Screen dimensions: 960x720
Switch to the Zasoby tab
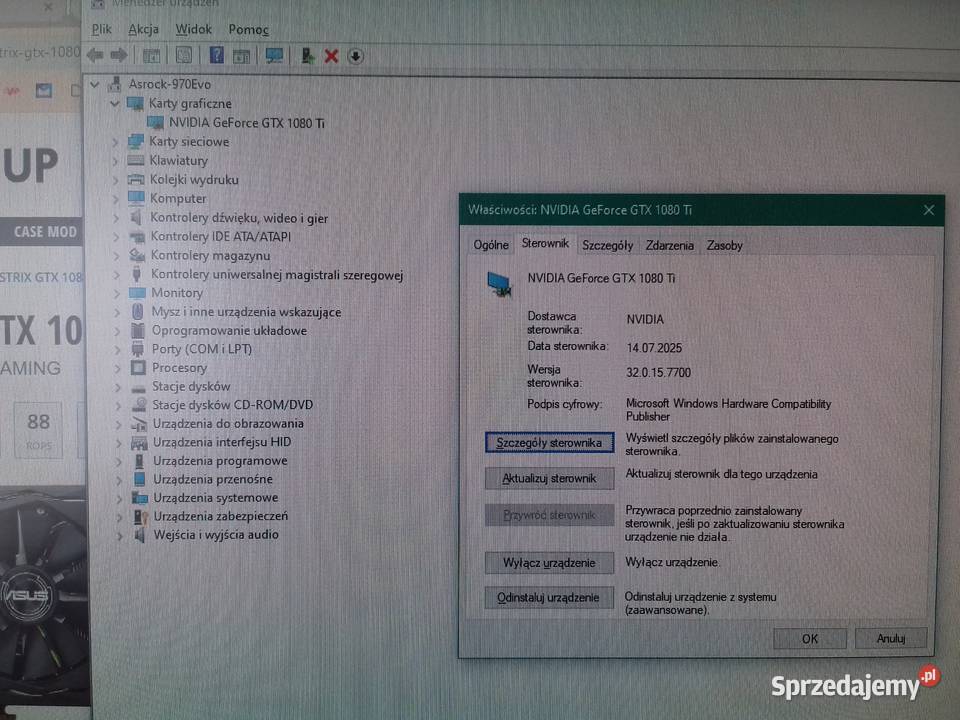[724, 245]
